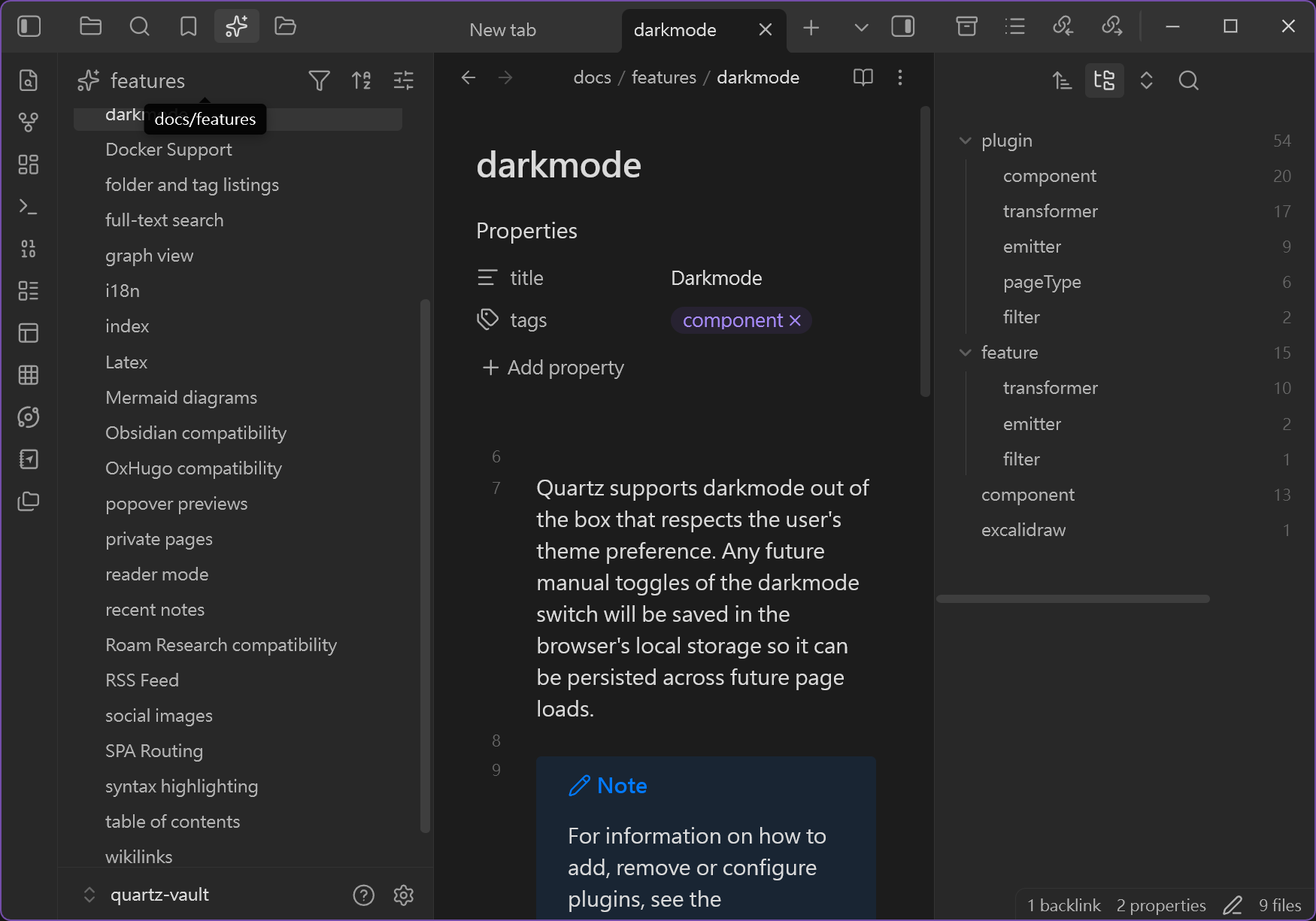This screenshot has height=921, width=1316.
Task: Open the quartz-vault switcher
Action: (x=147, y=895)
